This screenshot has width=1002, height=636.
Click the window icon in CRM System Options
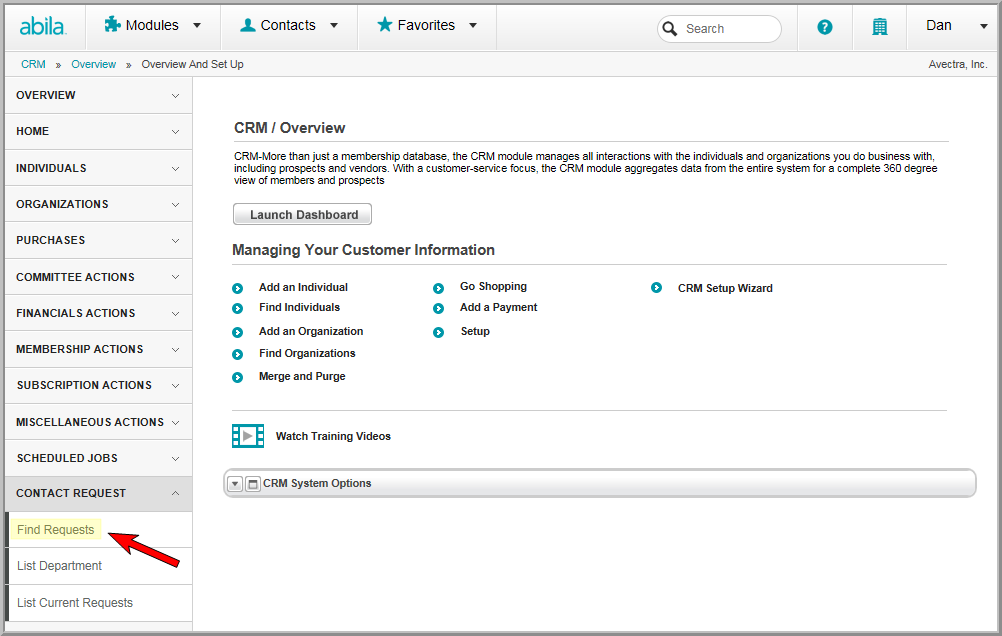253,484
